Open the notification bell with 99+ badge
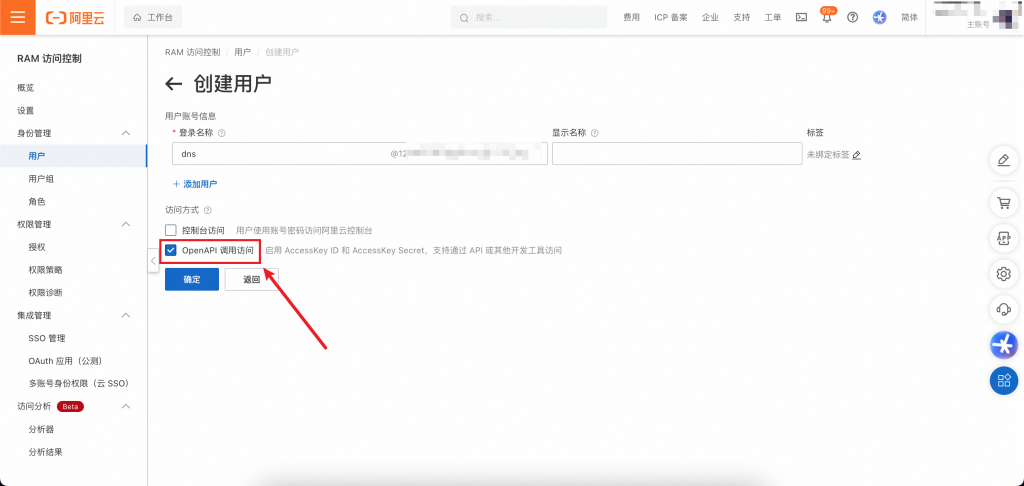Screen dimensions: 1024x486 point(827,16)
